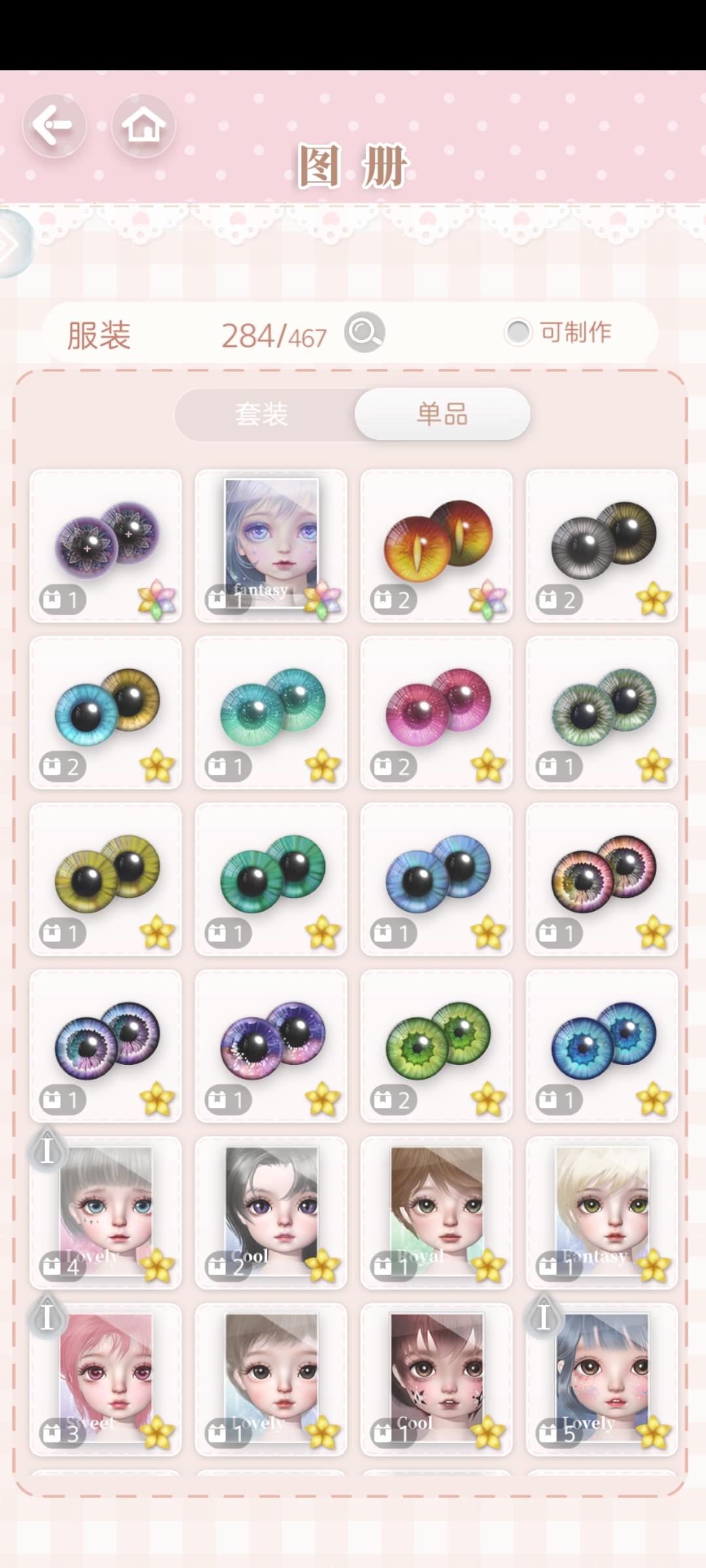Tap the back arrow icon
Viewport: 706px width, 1568px height.
pyautogui.click(x=54, y=125)
